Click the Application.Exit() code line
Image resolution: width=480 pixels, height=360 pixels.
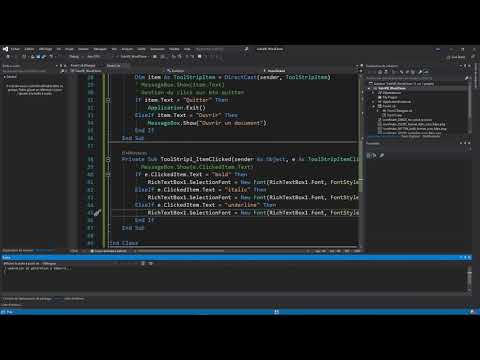[177, 108]
